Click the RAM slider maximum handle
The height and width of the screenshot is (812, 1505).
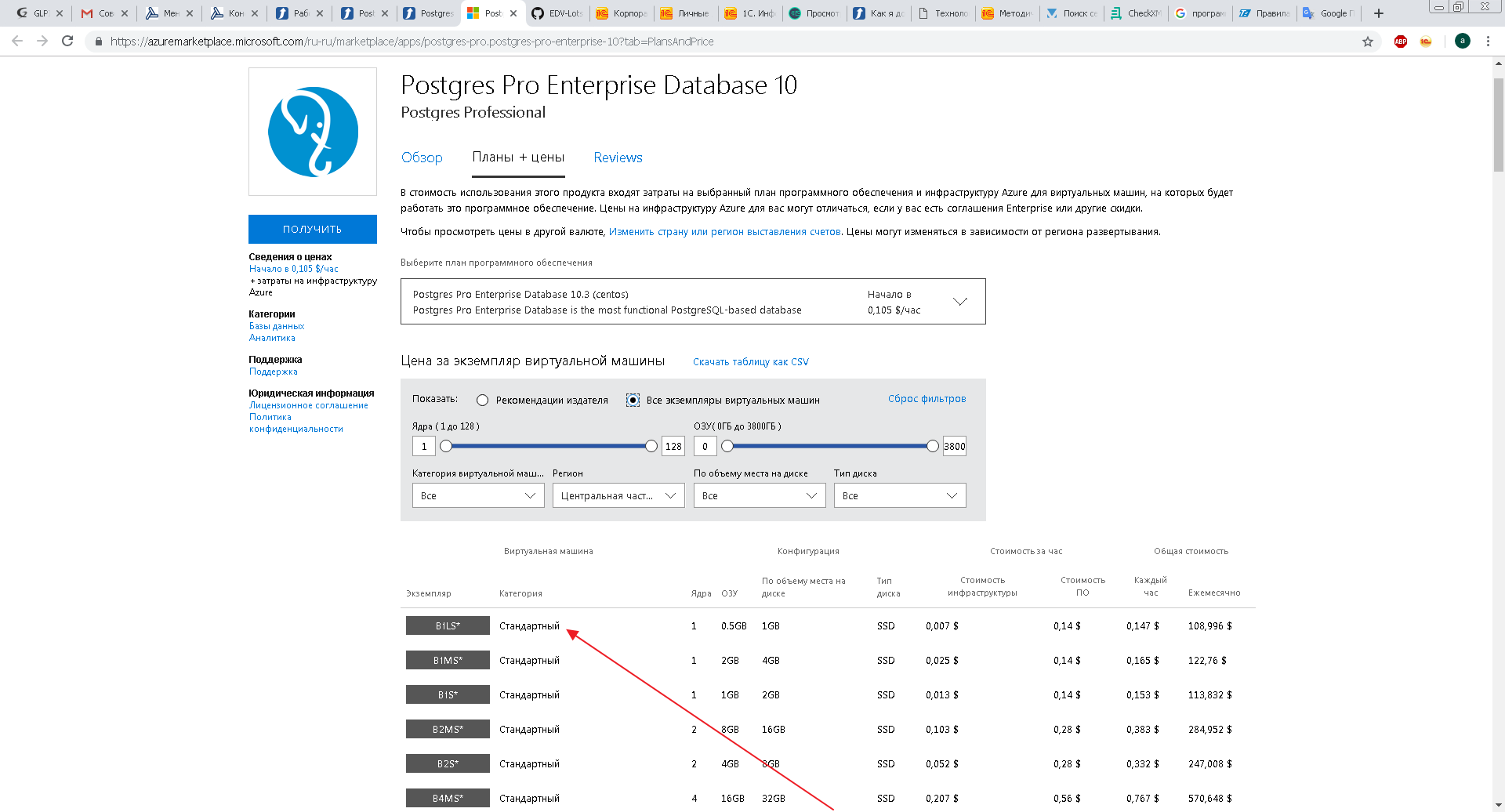click(933, 446)
